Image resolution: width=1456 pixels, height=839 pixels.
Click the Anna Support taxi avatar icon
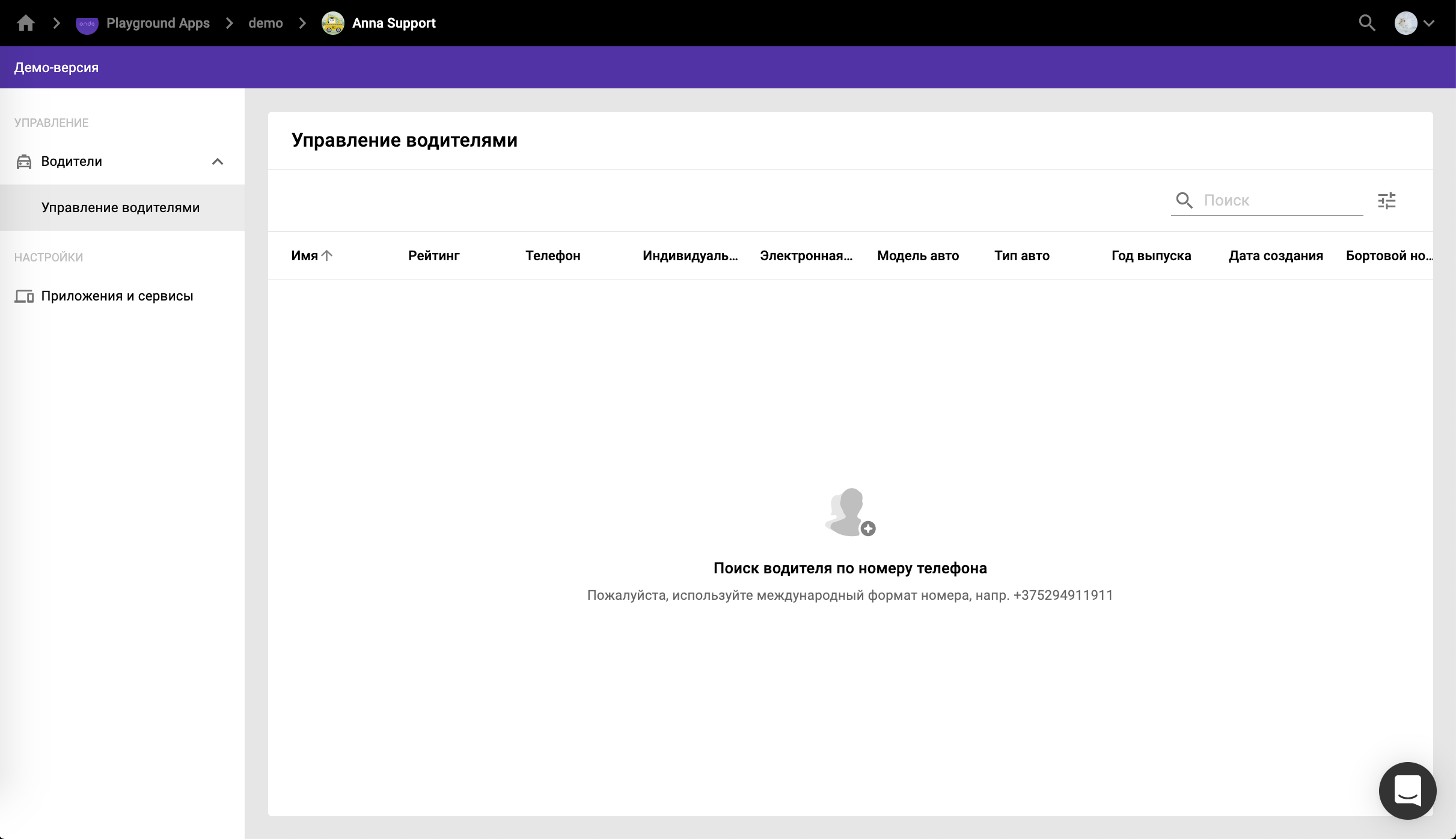[332, 23]
